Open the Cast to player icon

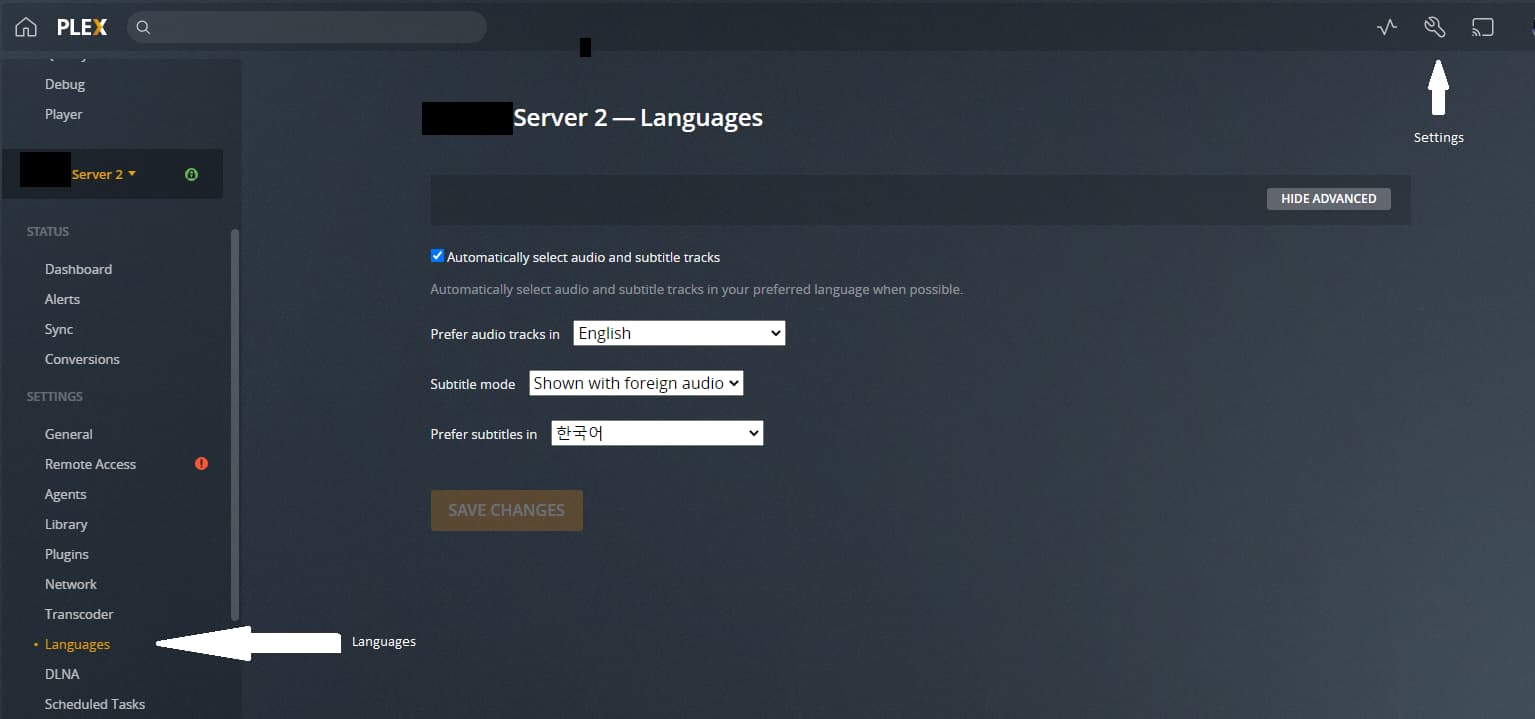1483,27
